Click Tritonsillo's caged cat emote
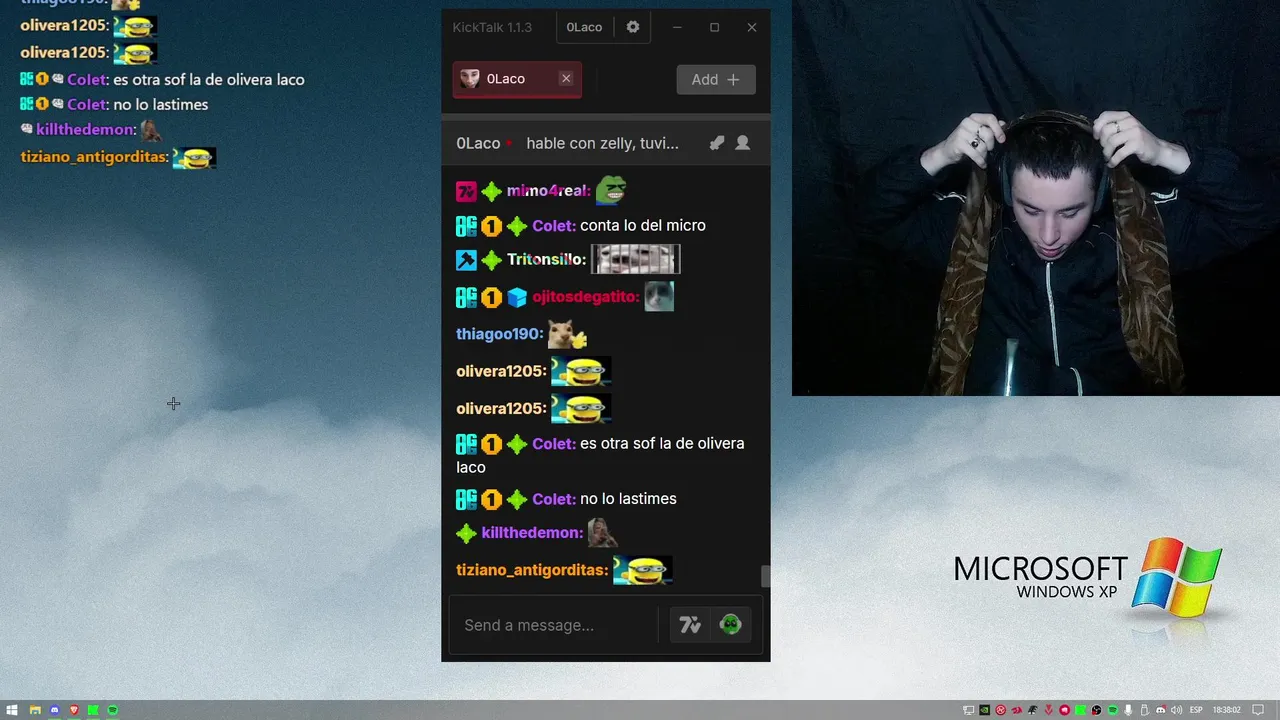 636,259
